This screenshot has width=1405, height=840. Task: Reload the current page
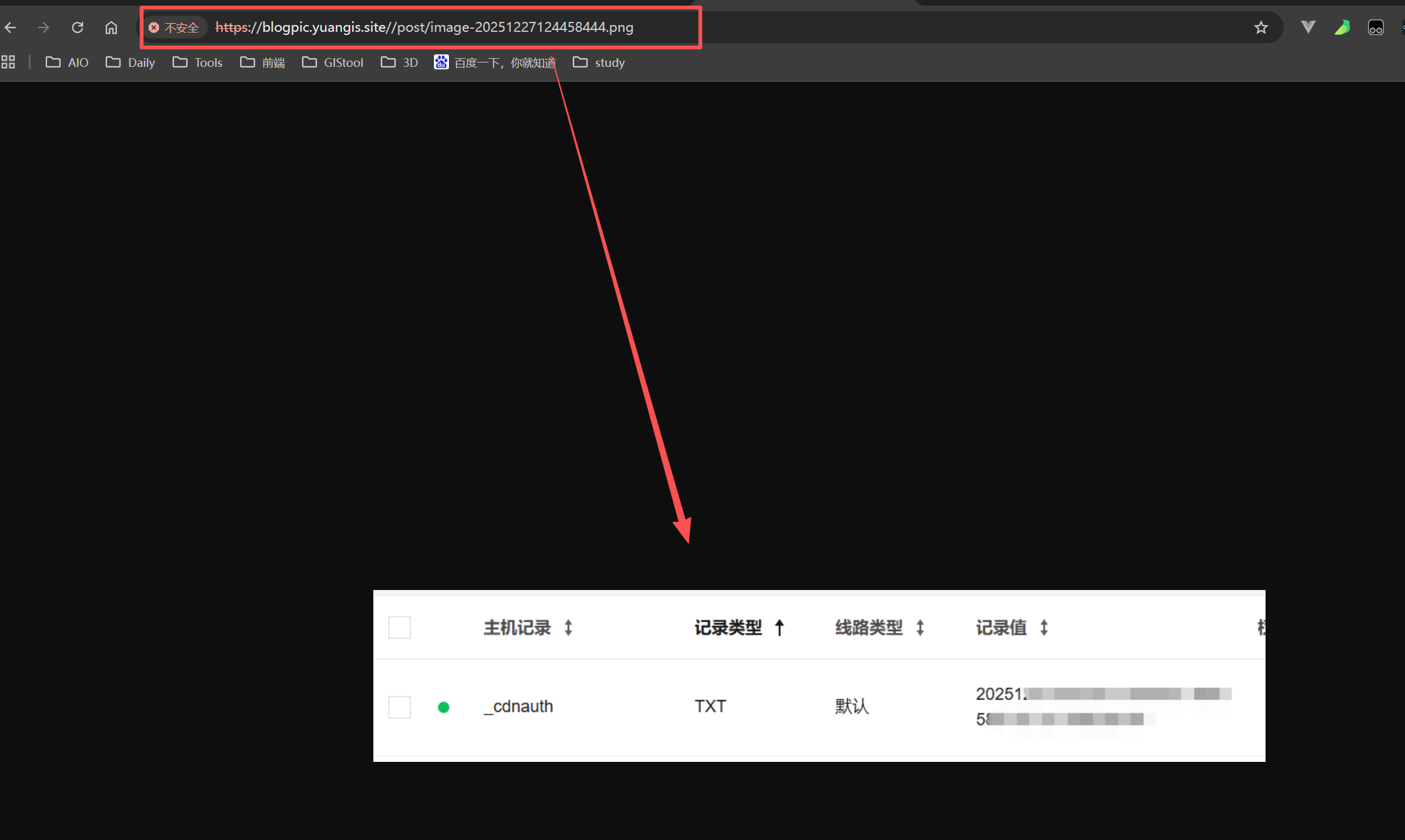tap(78, 27)
